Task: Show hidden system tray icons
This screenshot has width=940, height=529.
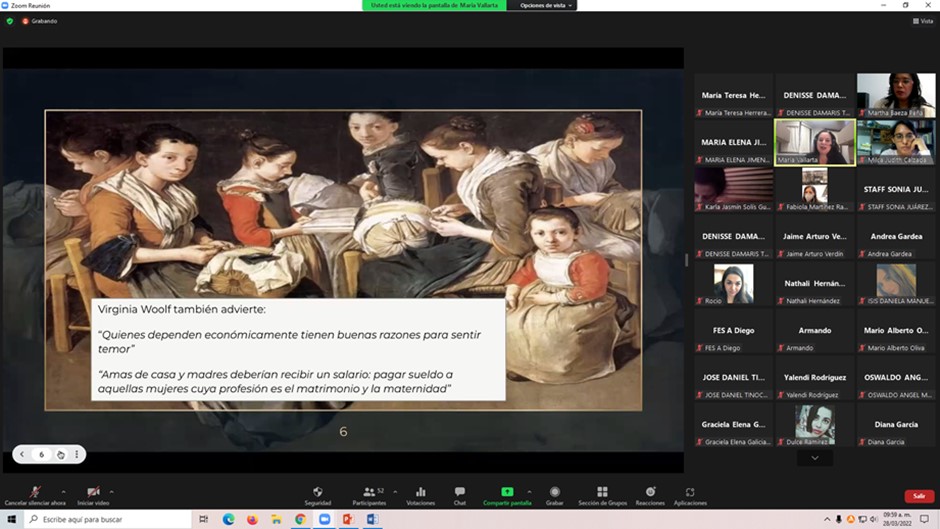Action: [x=827, y=519]
